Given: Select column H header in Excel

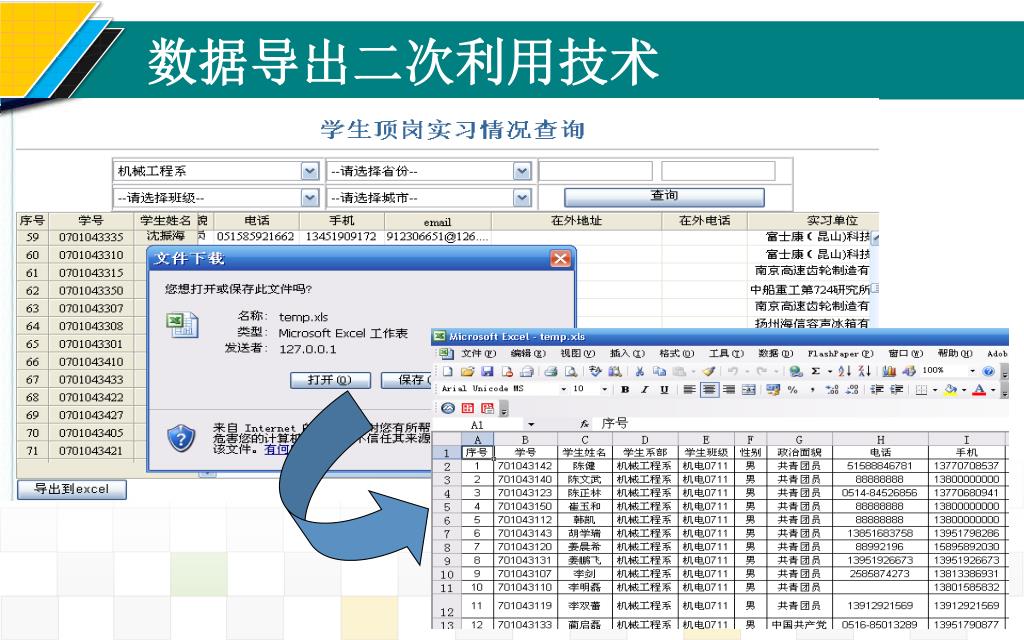Looking at the screenshot, I should [880, 440].
